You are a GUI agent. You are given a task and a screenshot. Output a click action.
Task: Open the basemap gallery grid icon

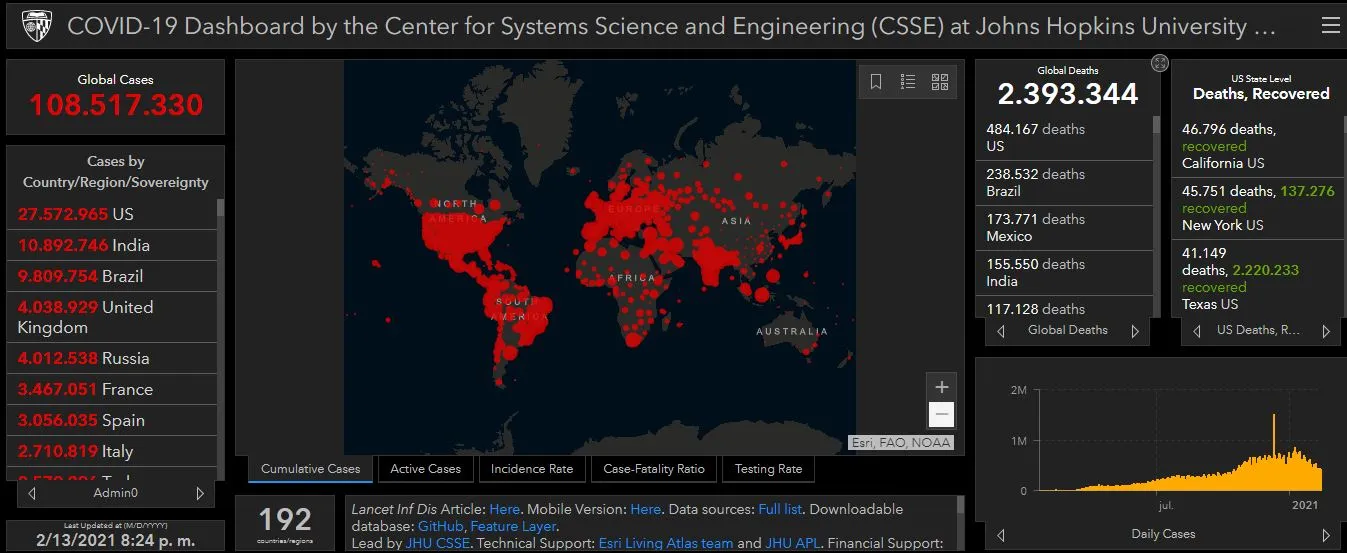pyautogui.click(x=940, y=82)
